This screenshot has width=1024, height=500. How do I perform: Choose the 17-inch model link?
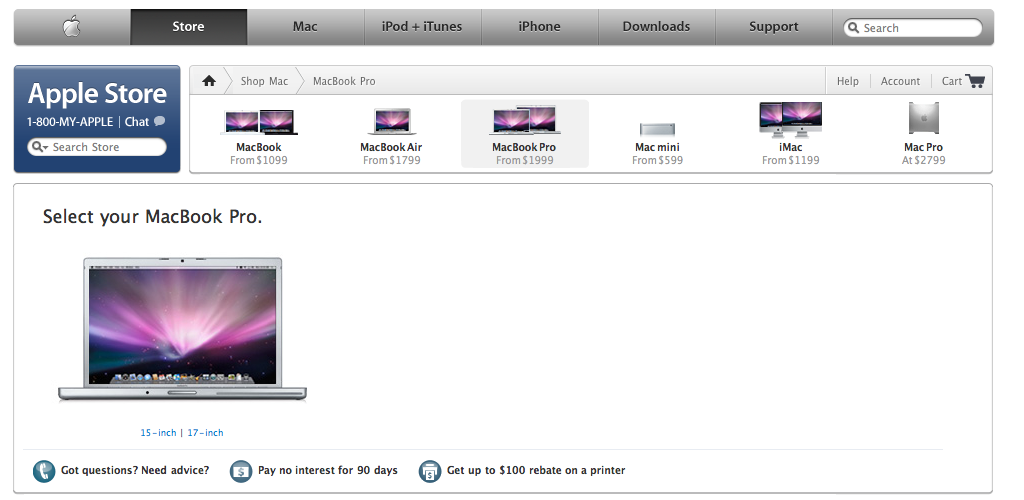[205, 433]
